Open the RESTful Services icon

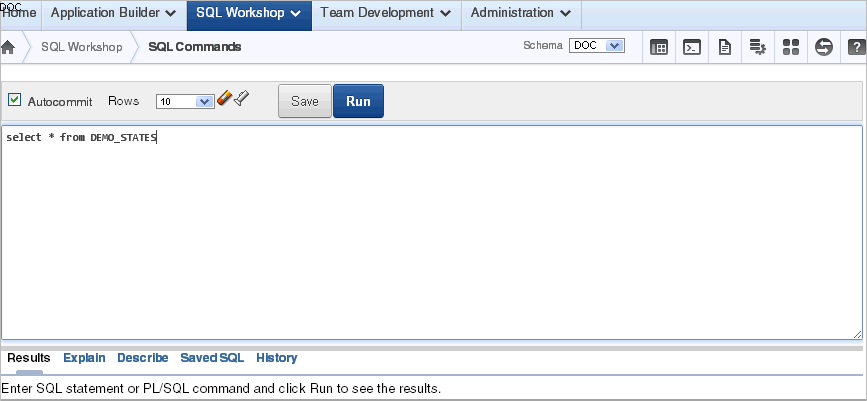pos(824,47)
